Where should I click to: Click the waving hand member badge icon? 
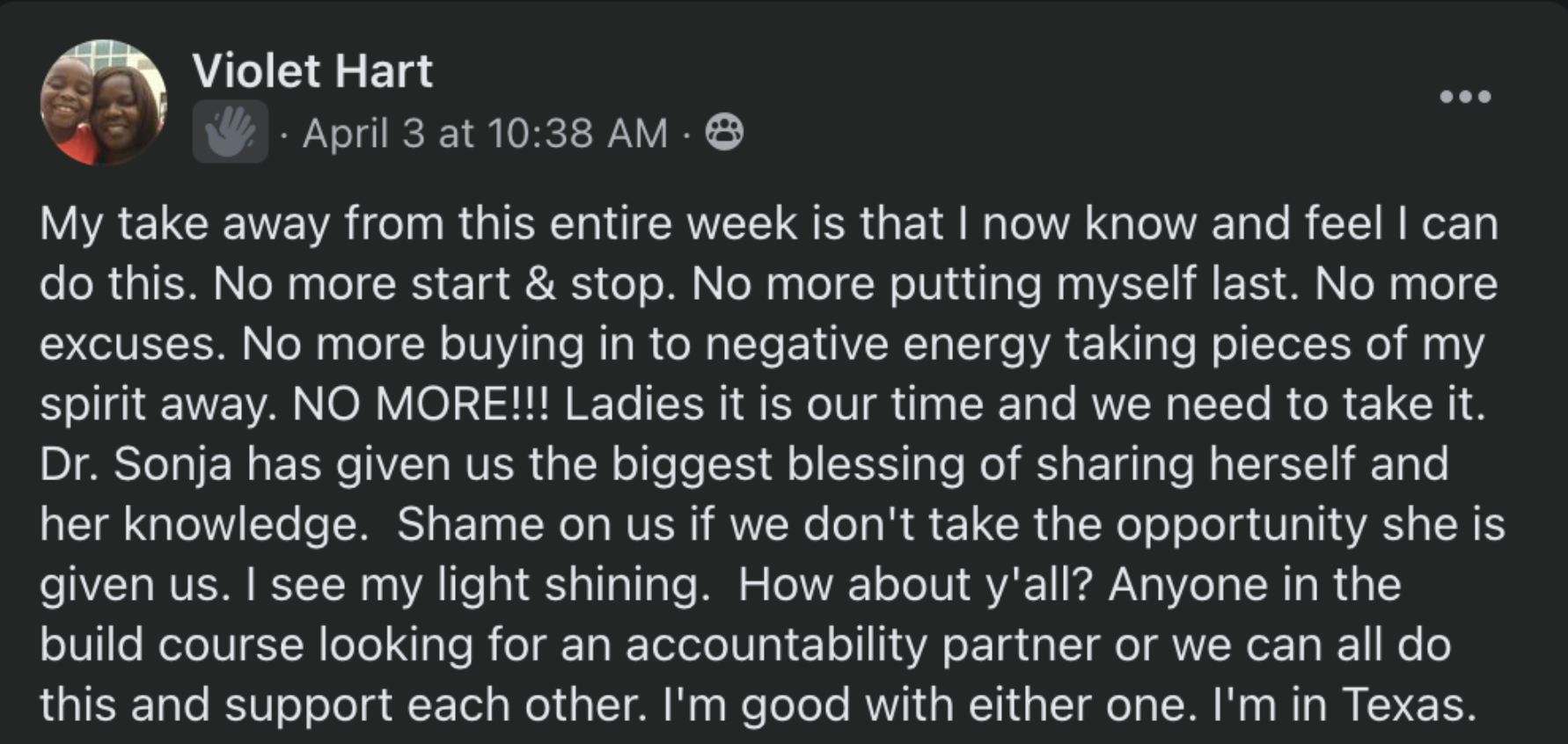pyautogui.click(x=230, y=132)
